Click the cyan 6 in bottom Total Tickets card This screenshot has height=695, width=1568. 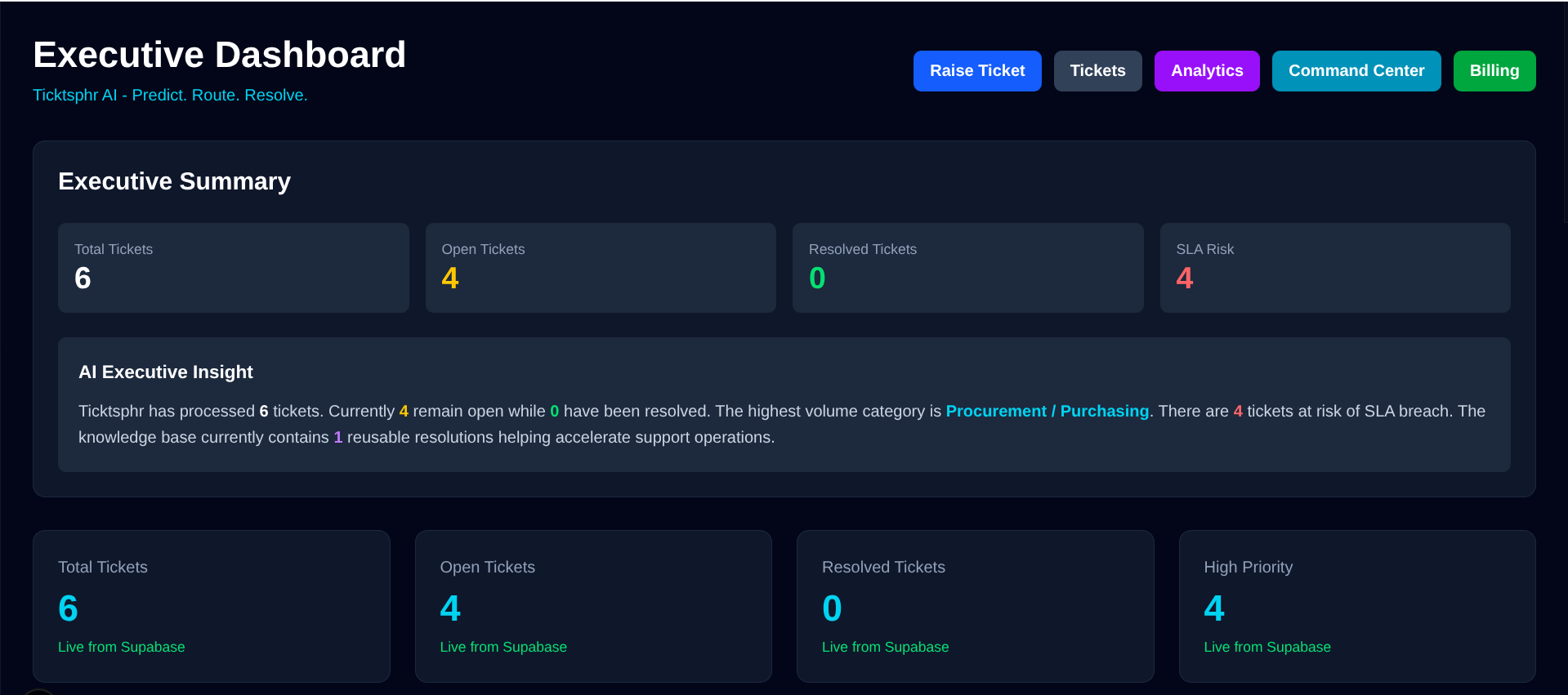point(68,608)
